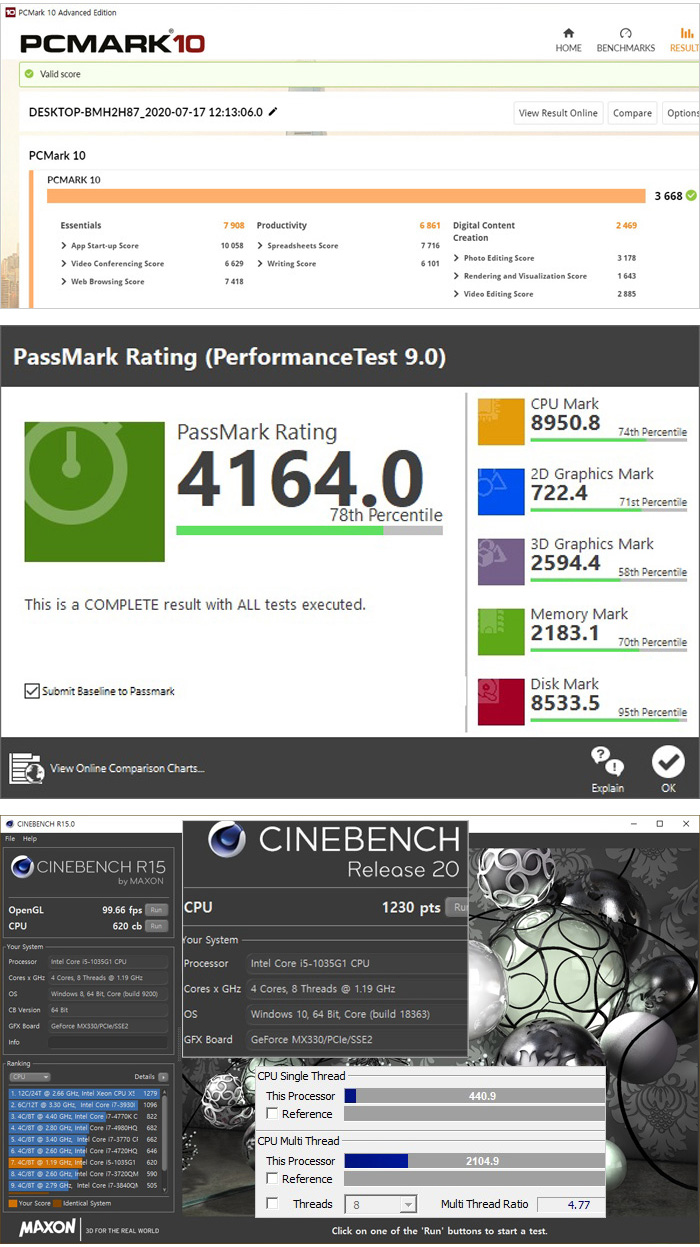Click the PassMark Rating percentile progress bar
Screen dimensions: 700x1247
(308, 530)
